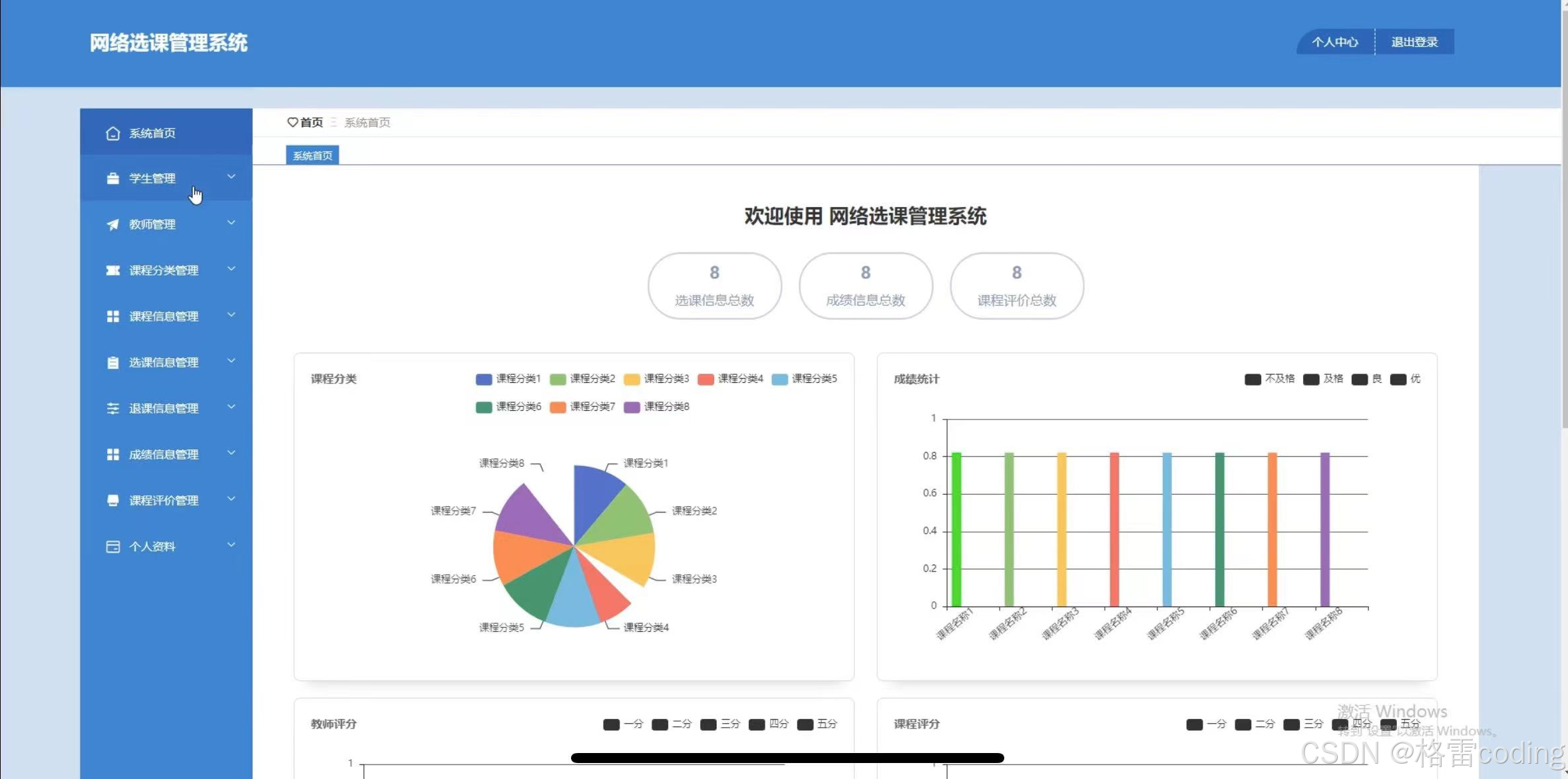Click 退出登录 to log out
Image resolution: width=1568 pixels, height=779 pixels.
coord(1414,42)
